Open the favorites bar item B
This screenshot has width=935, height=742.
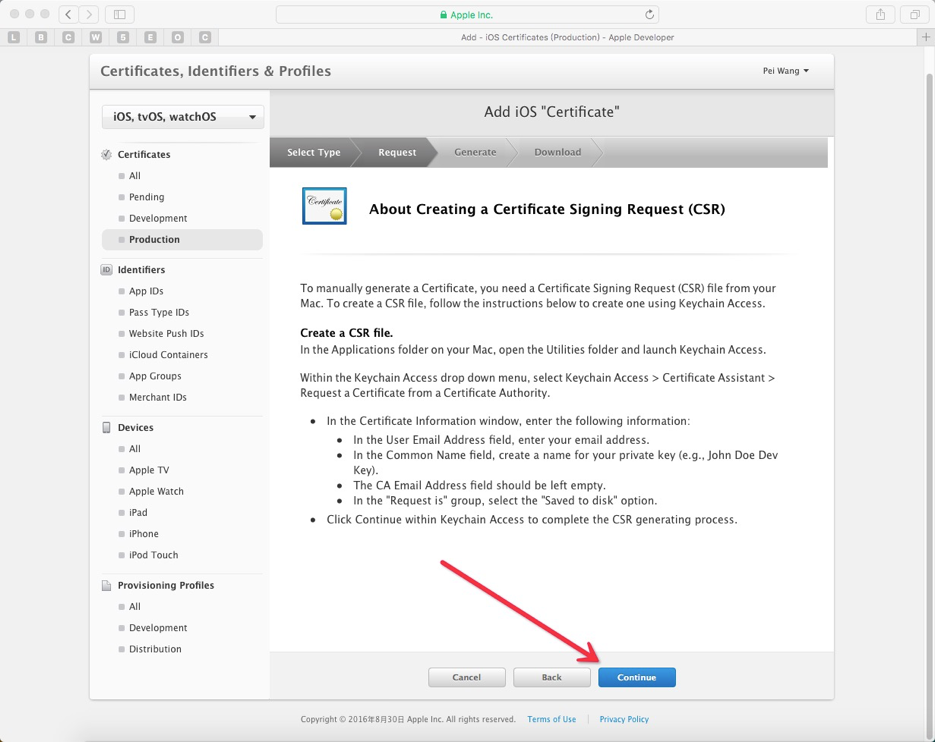click(41, 37)
